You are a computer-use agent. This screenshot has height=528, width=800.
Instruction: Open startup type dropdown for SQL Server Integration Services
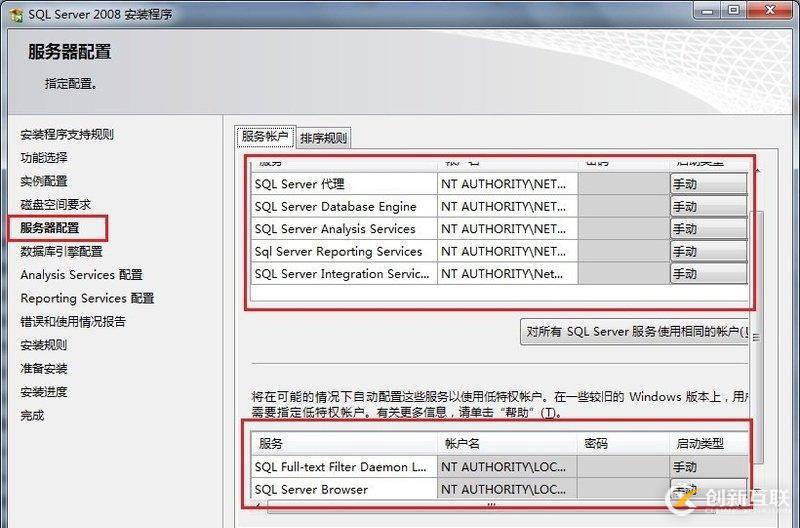click(708, 274)
